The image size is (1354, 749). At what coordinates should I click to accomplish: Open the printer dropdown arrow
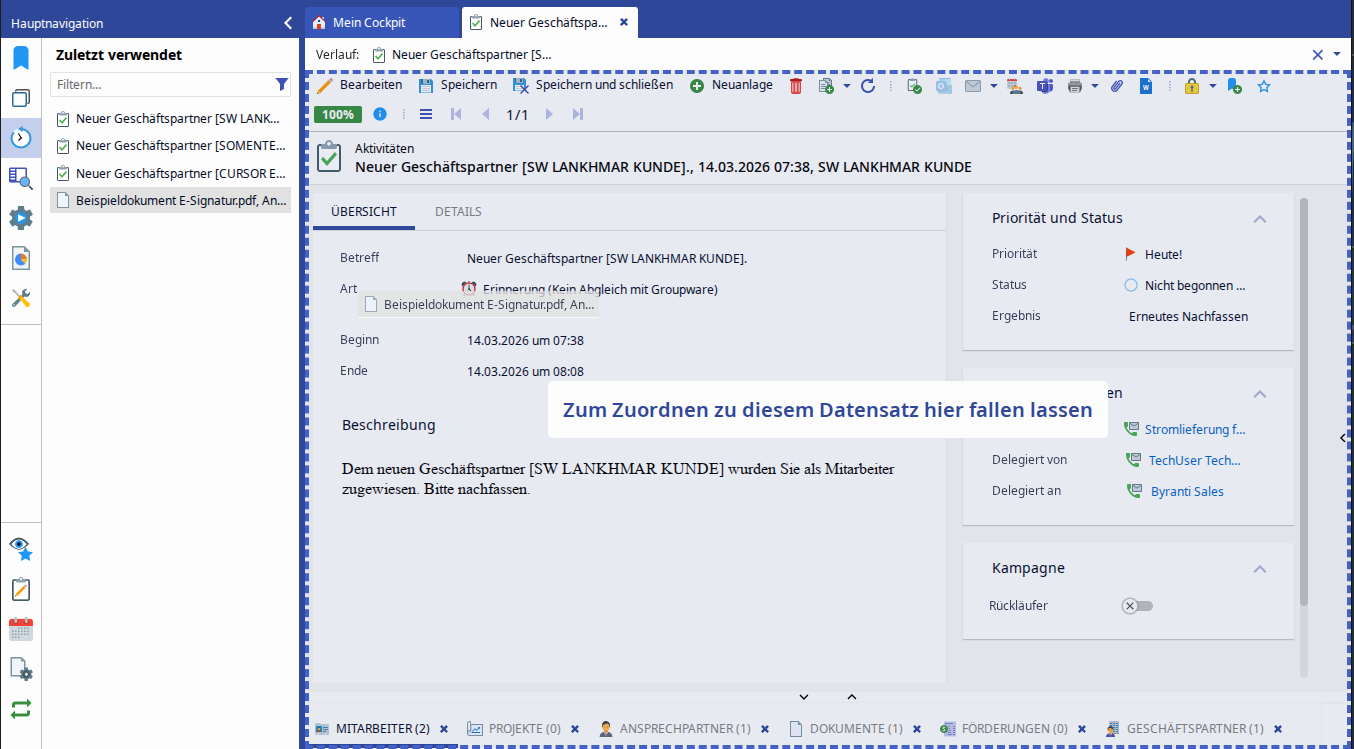[x=1095, y=86]
